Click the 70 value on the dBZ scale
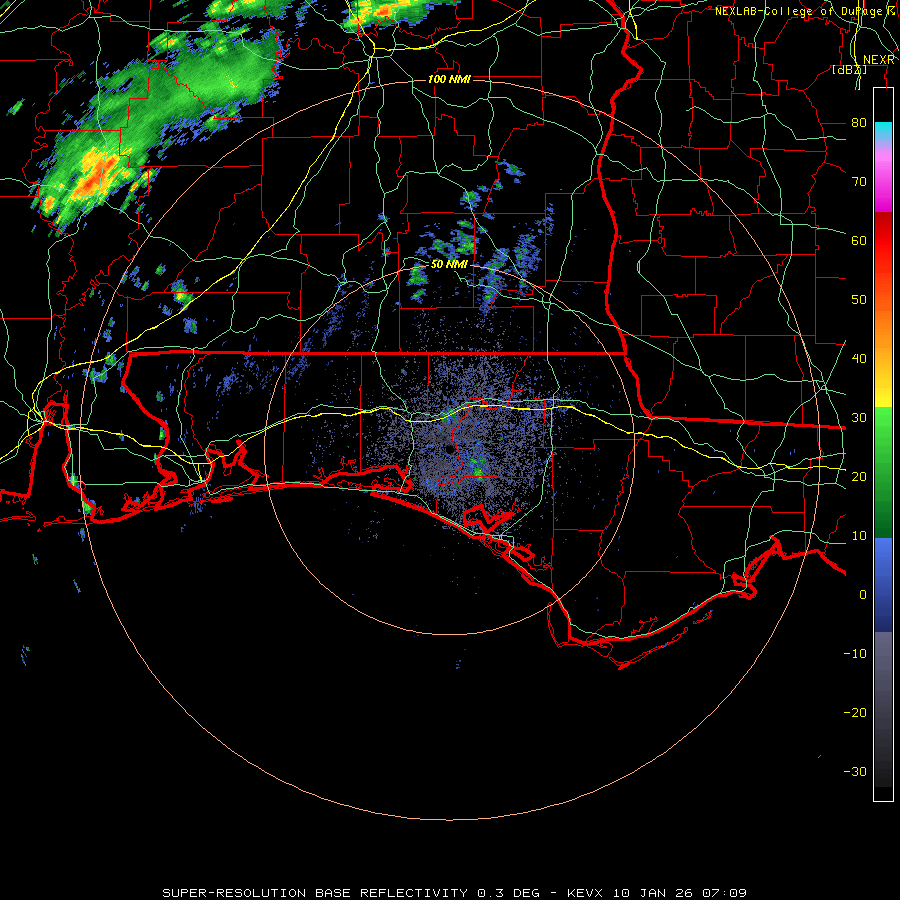 [859, 182]
